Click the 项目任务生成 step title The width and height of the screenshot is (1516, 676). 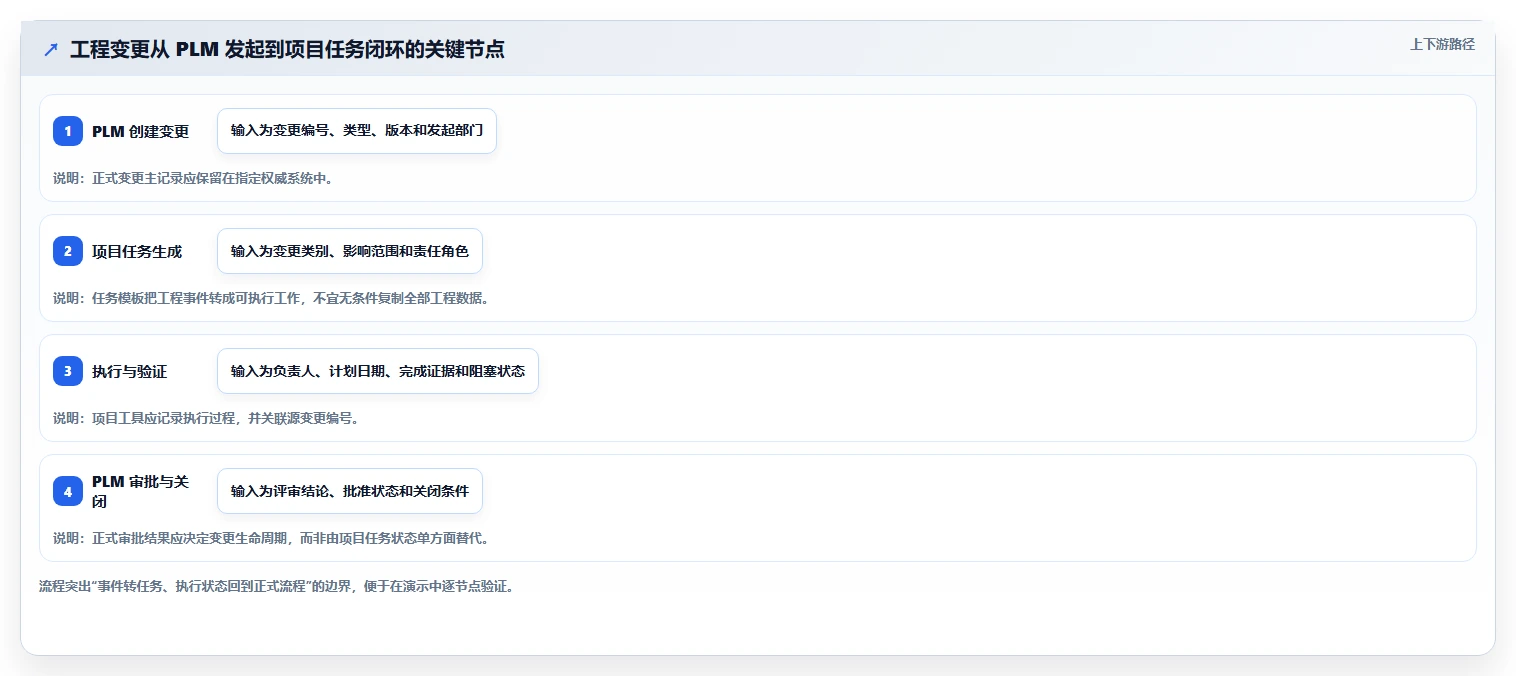(x=137, y=251)
